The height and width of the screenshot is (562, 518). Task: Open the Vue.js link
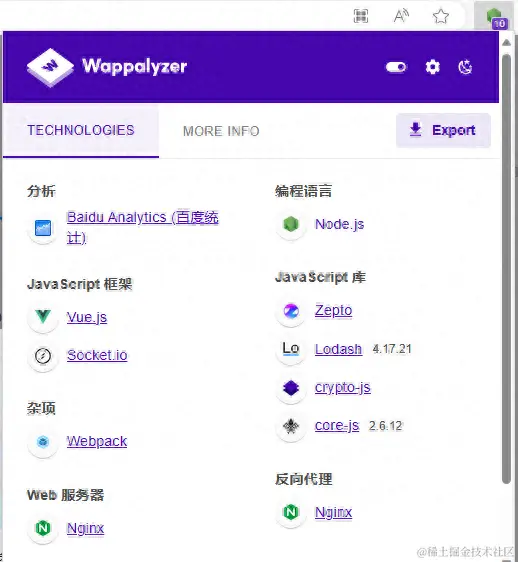(87, 318)
